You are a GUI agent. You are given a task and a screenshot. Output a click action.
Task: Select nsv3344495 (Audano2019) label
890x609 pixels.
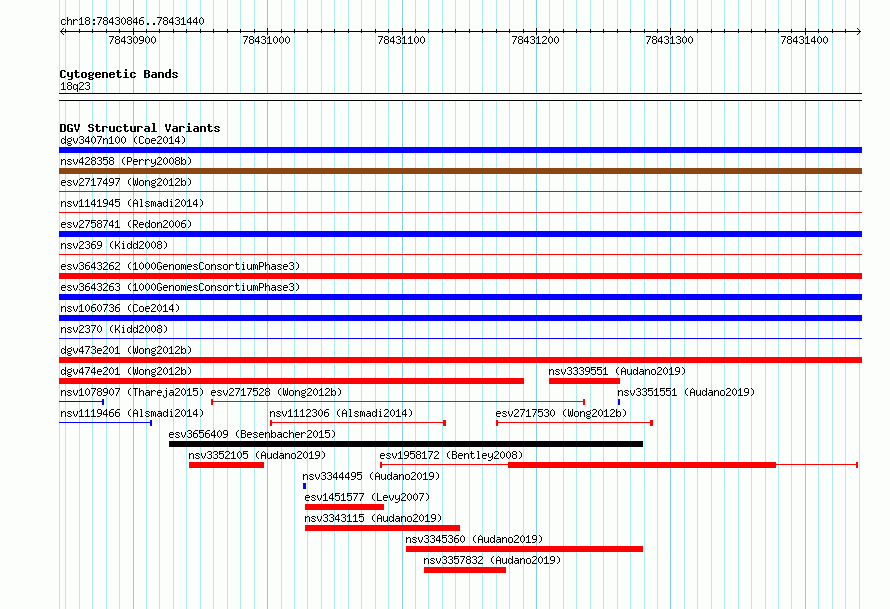(371, 476)
